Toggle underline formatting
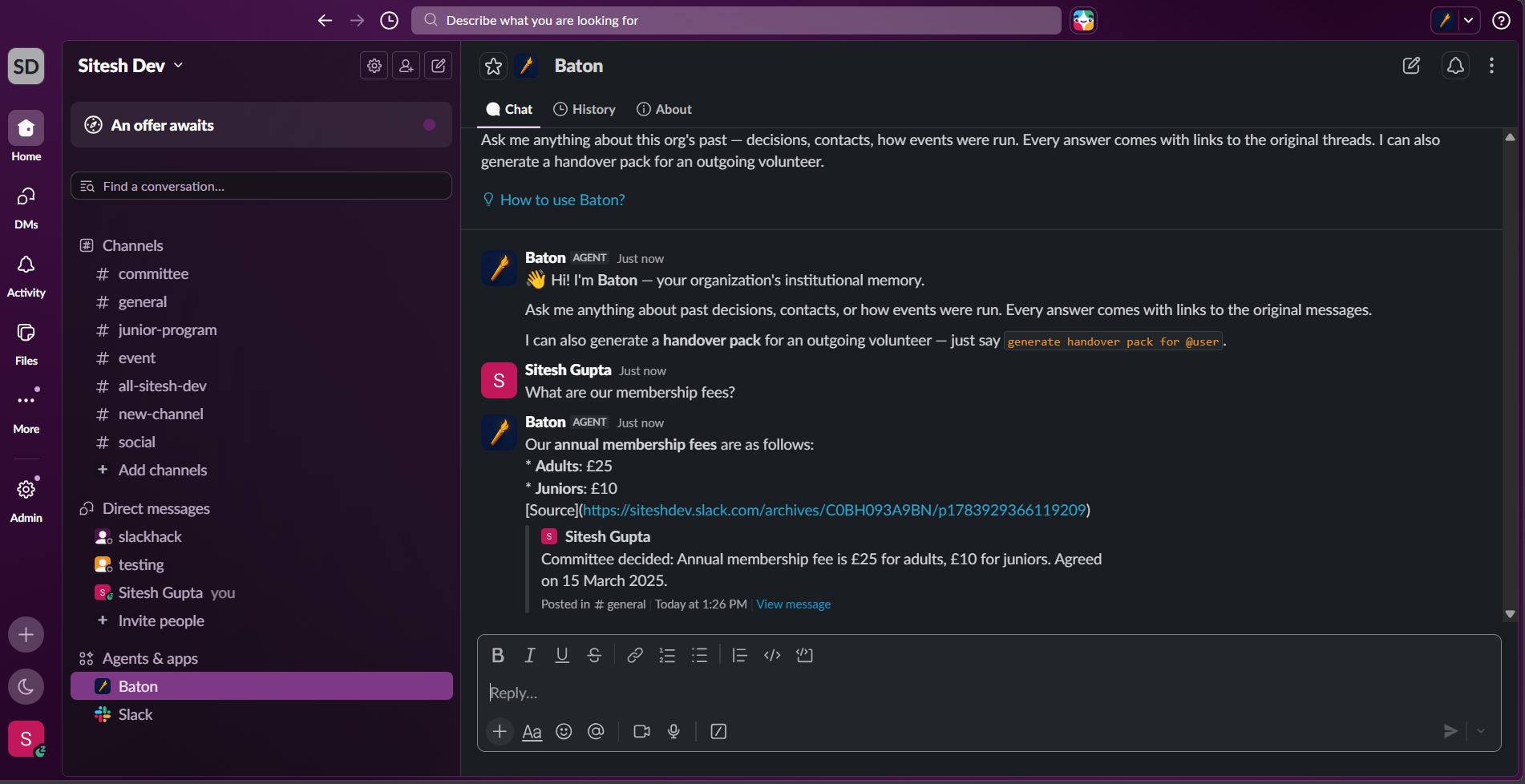The image size is (1525, 784). (562, 655)
